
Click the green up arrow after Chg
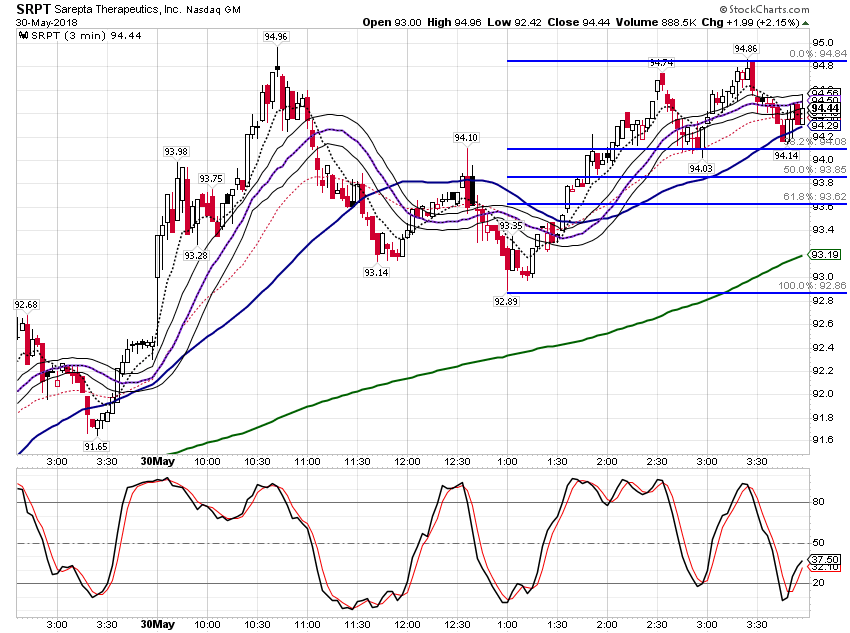tap(806, 23)
